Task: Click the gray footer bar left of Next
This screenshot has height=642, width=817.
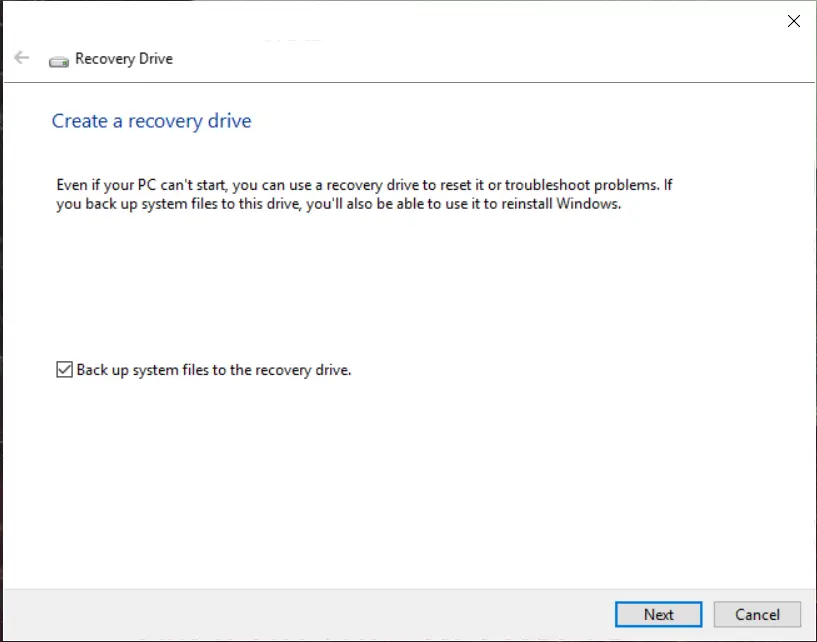Action: click(307, 615)
